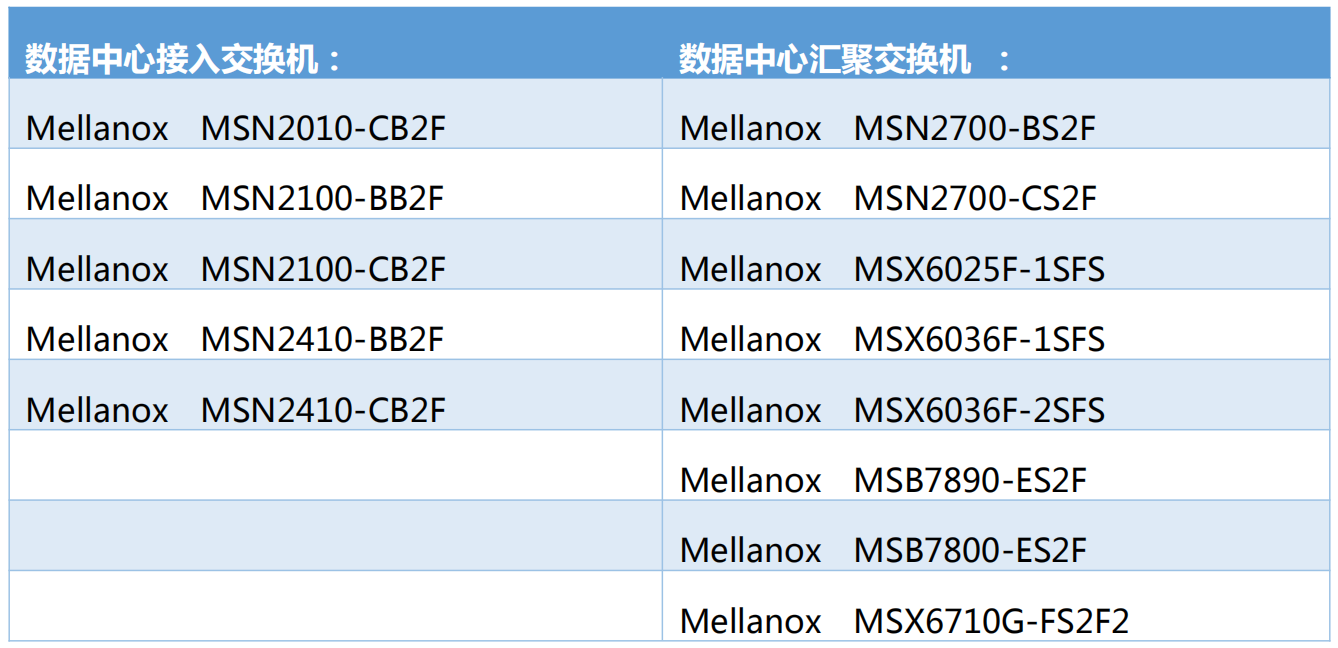Click the empty cell left of MSX6710G-FS2F2
Image resolution: width=1338 pixels, height=648 pixels.
(x=335, y=606)
